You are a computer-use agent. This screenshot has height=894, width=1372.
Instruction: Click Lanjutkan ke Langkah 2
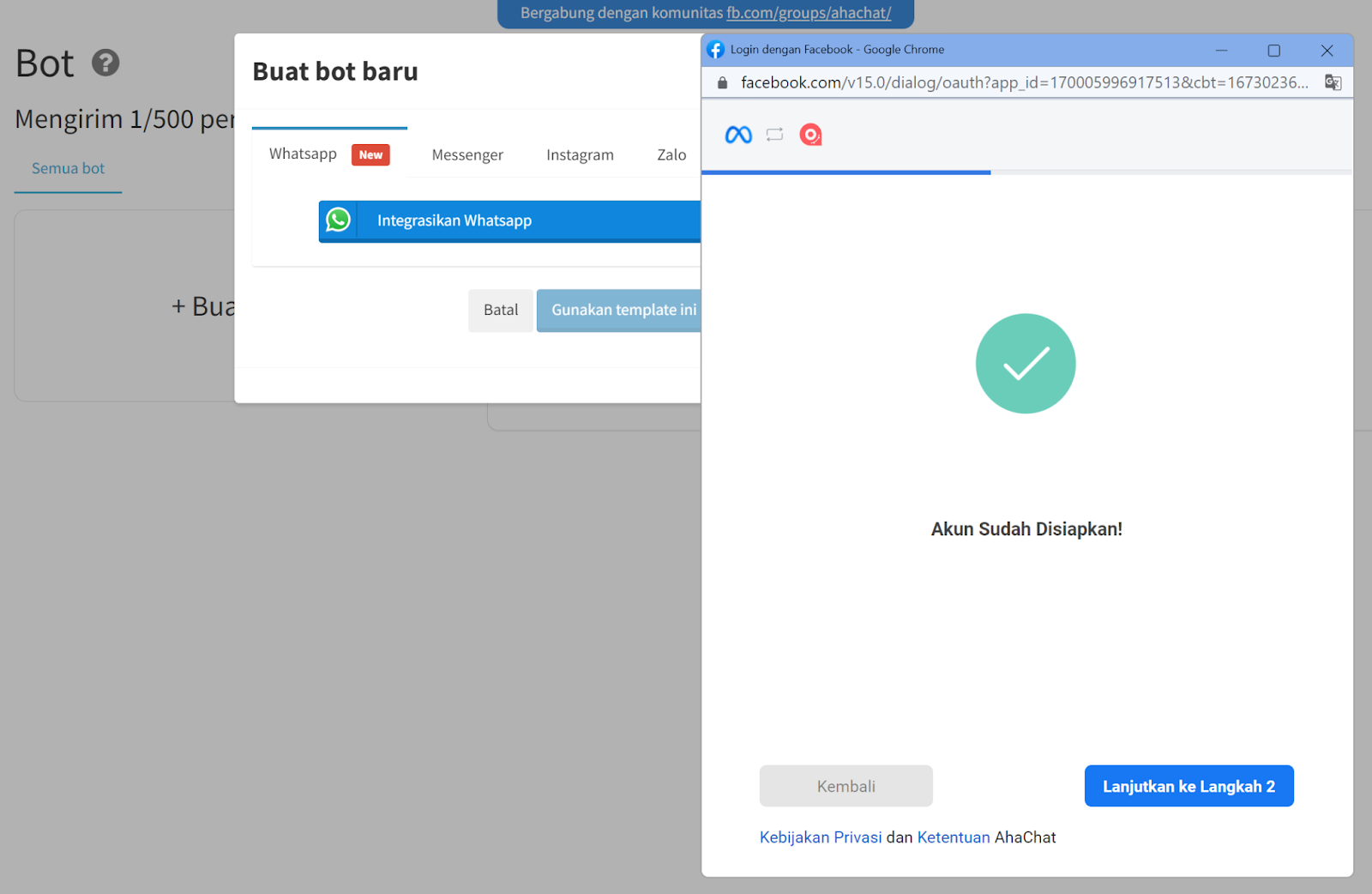click(1189, 786)
